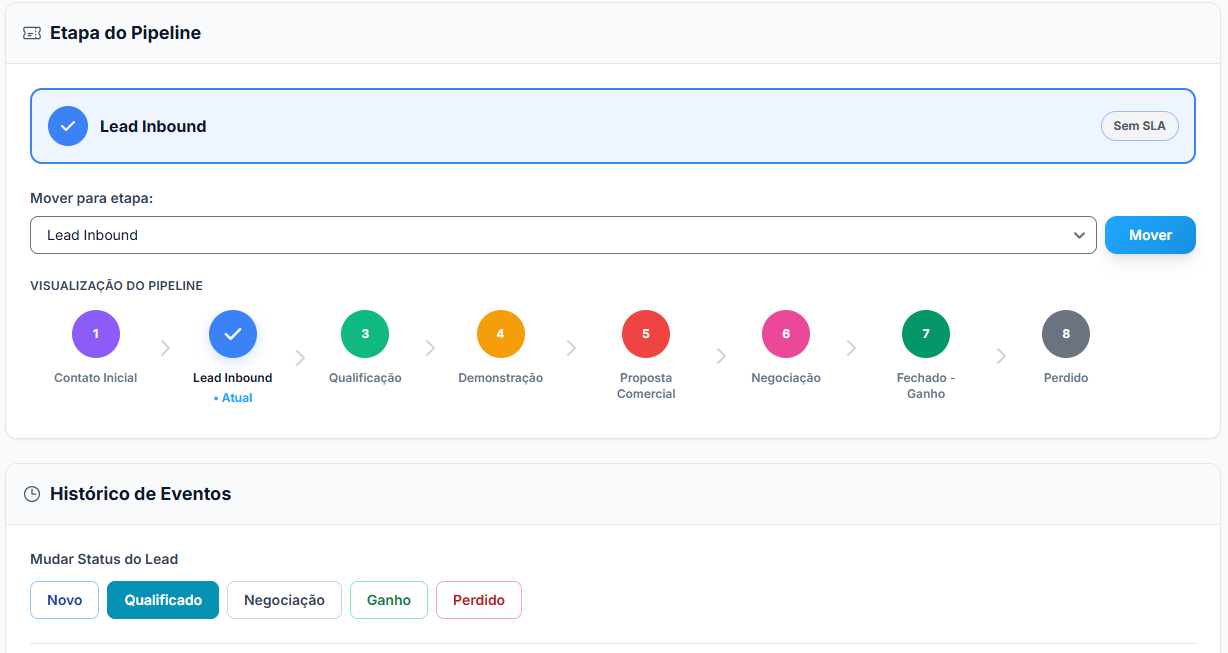
Task: Click chevron arrow after Lead Inbound stage
Action: tap(300, 358)
